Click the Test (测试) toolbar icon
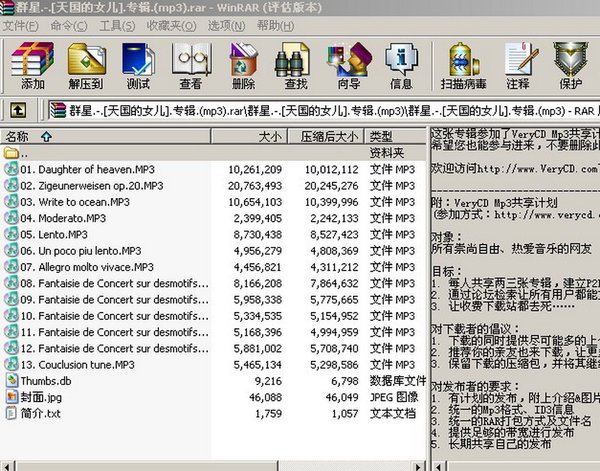The width and height of the screenshot is (600, 471). pos(138,59)
